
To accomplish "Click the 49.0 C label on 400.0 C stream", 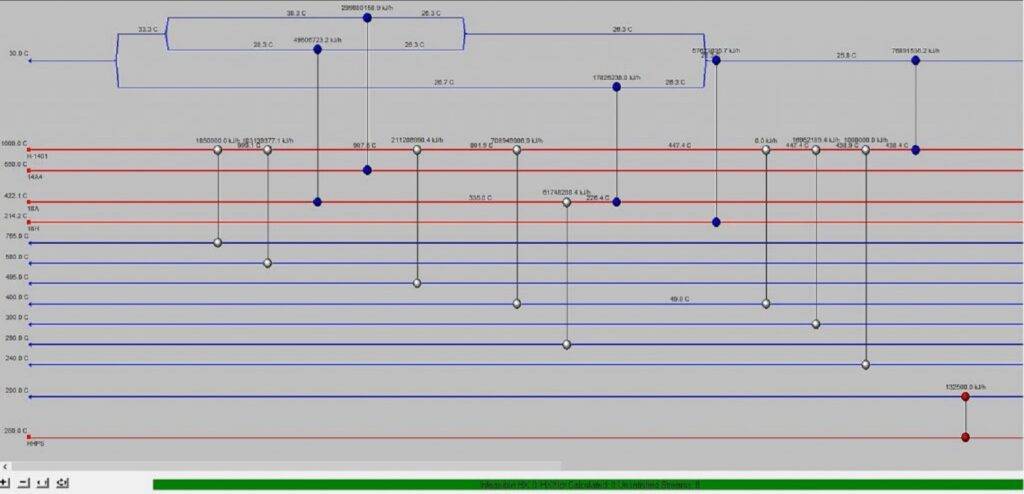I will pyautogui.click(x=679, y=299).
